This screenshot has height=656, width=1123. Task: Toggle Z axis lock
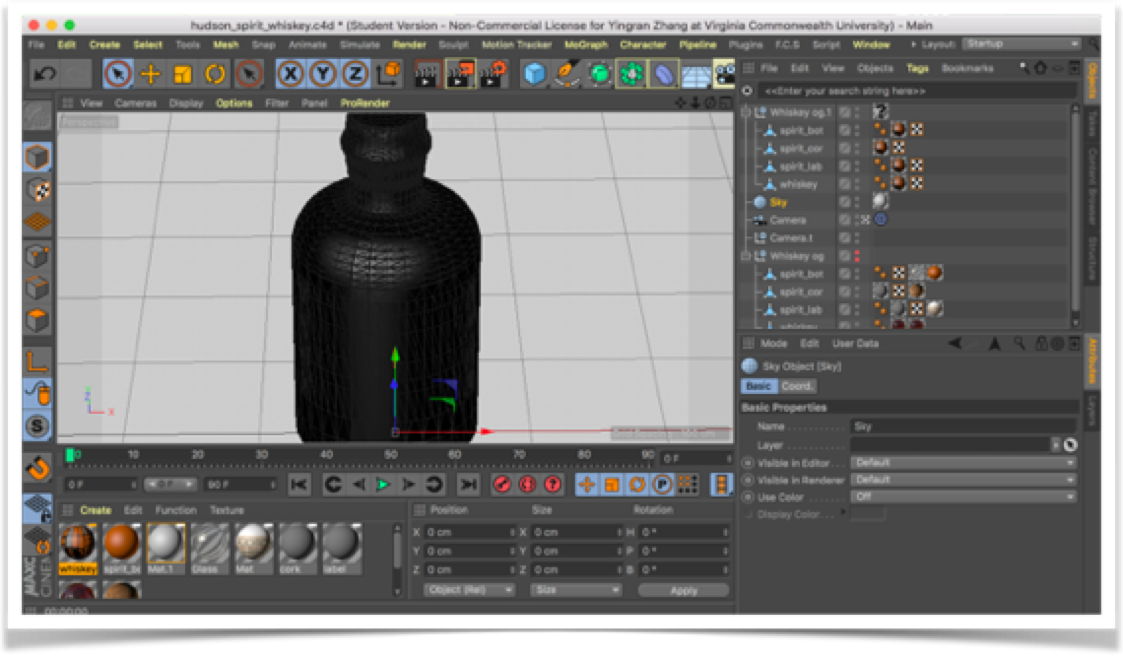tap(355, 74)
